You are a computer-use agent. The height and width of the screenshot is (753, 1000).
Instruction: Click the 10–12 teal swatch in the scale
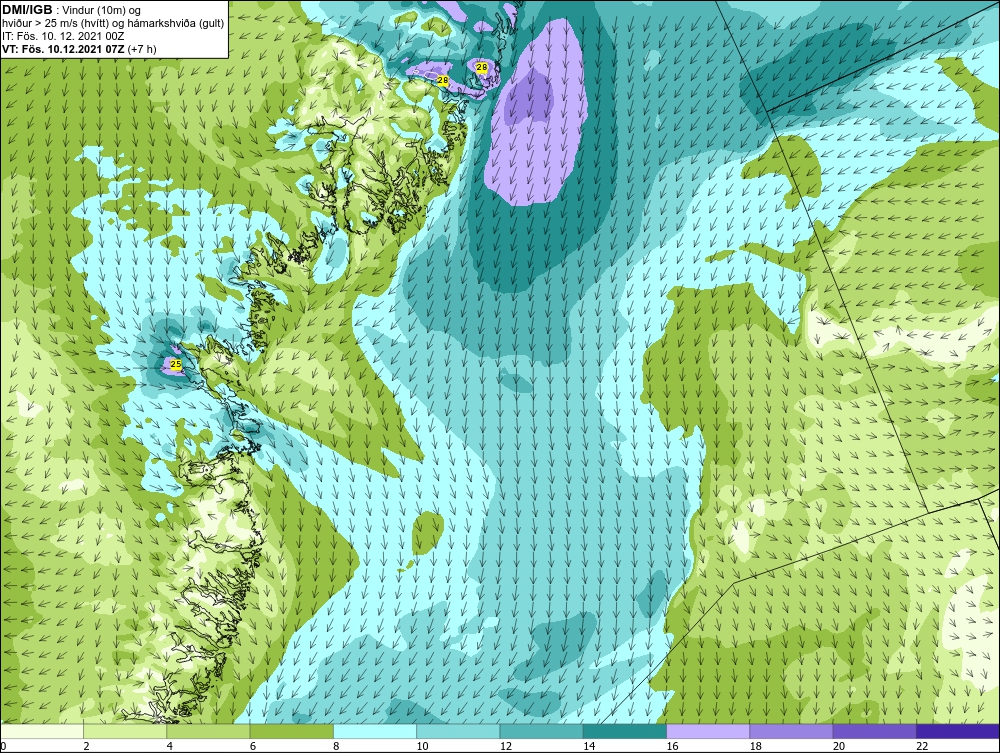point(458,731)
